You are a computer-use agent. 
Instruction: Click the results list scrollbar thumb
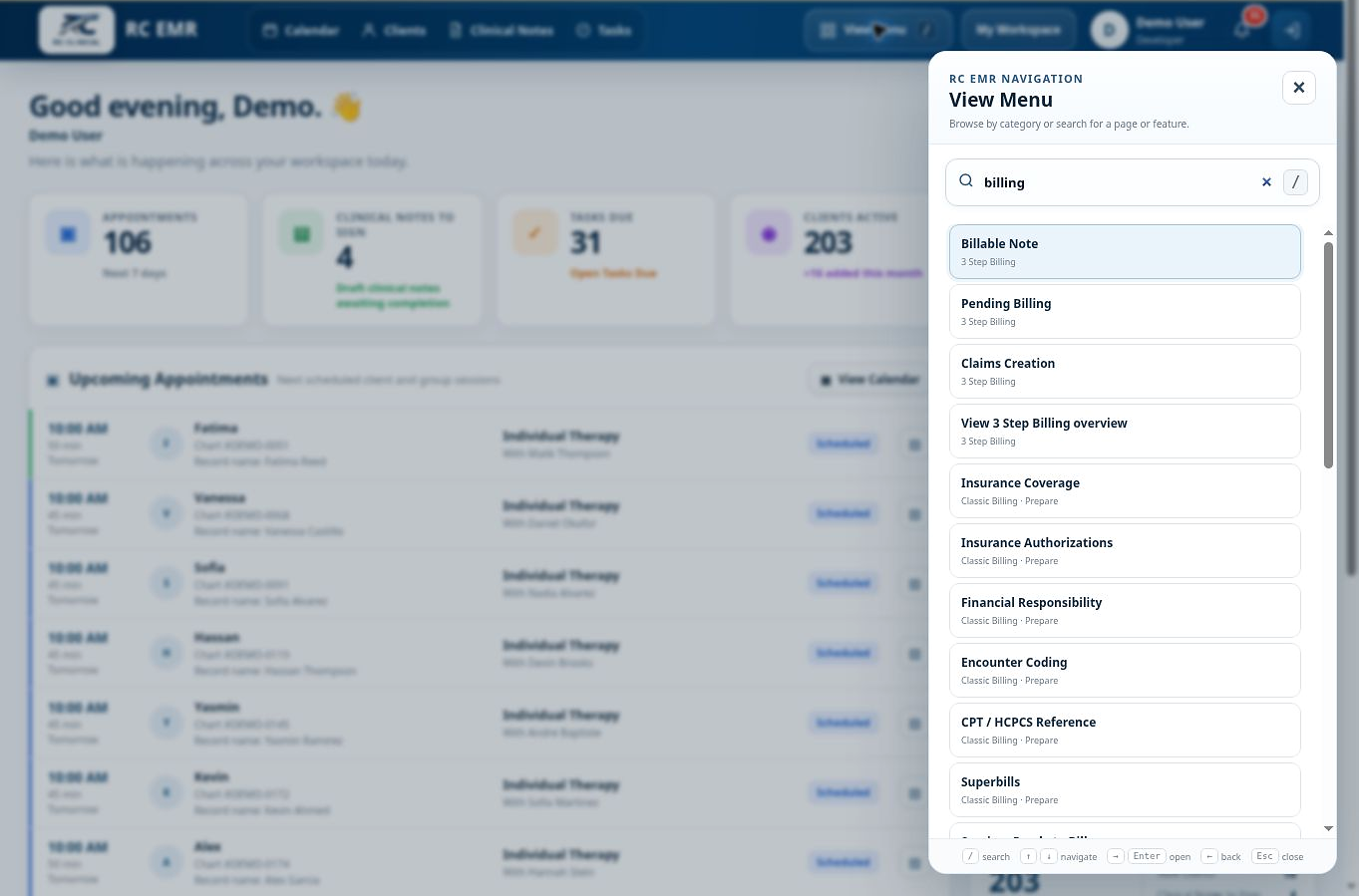1328,355
